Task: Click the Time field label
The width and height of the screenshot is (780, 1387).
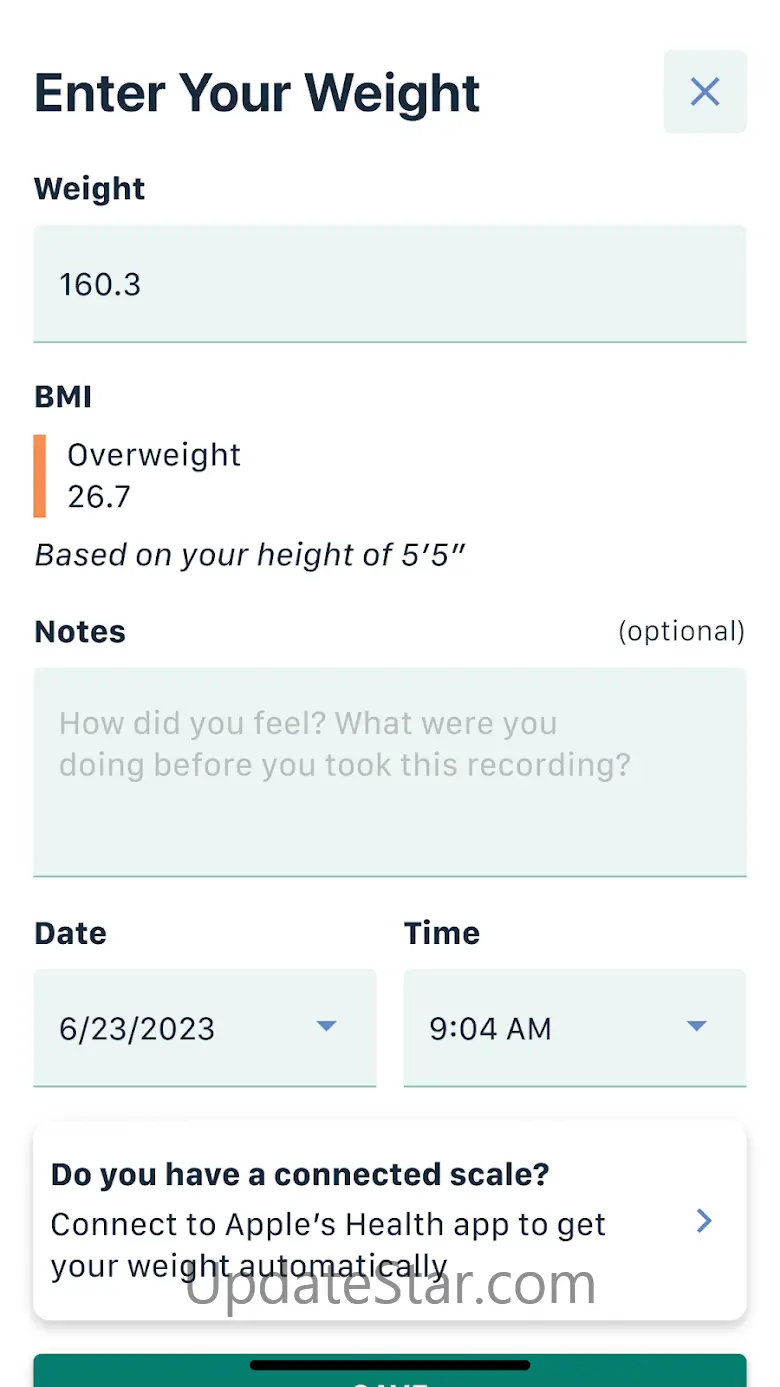Action: 442,933
